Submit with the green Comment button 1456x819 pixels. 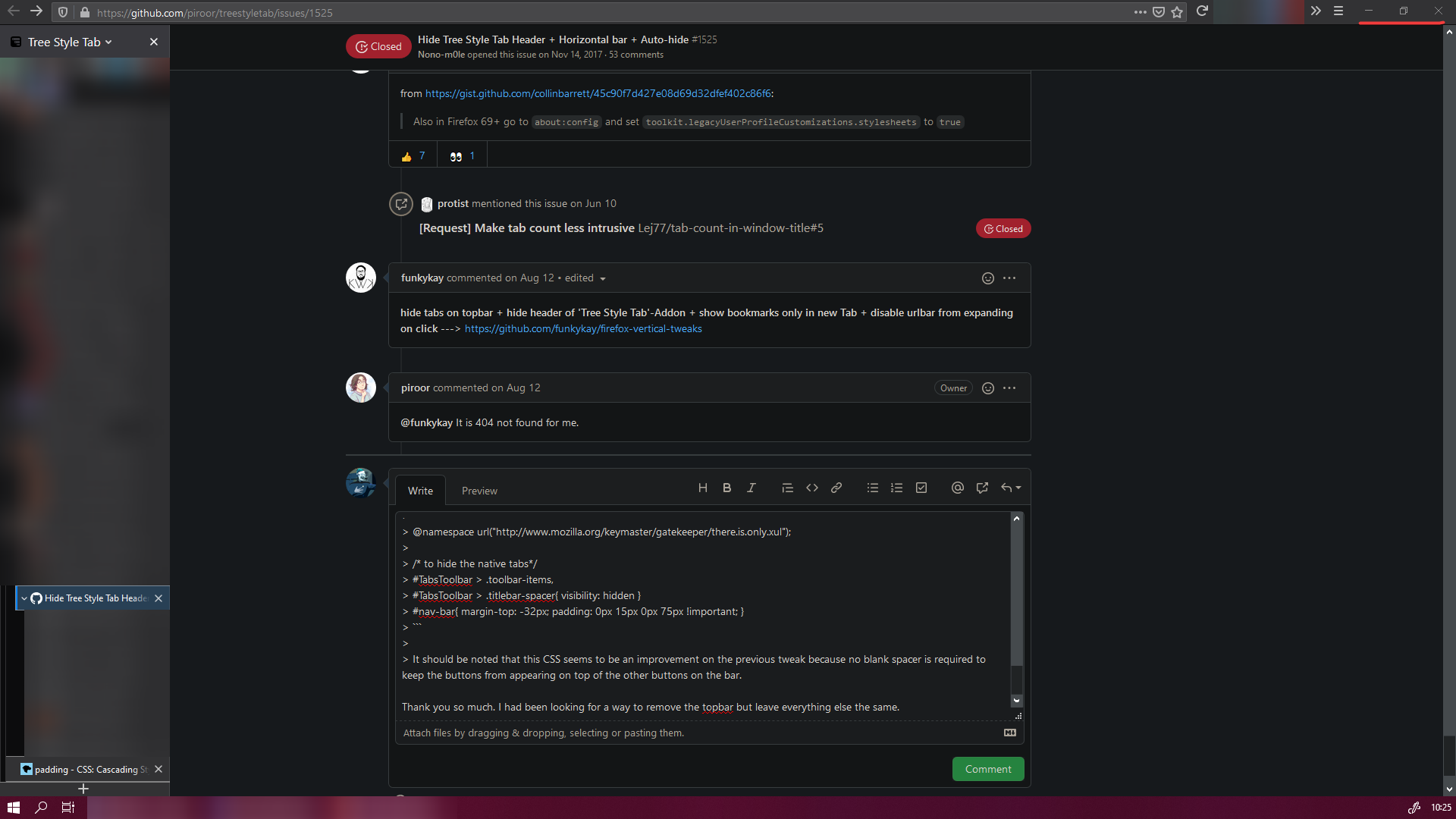[987, 769]
